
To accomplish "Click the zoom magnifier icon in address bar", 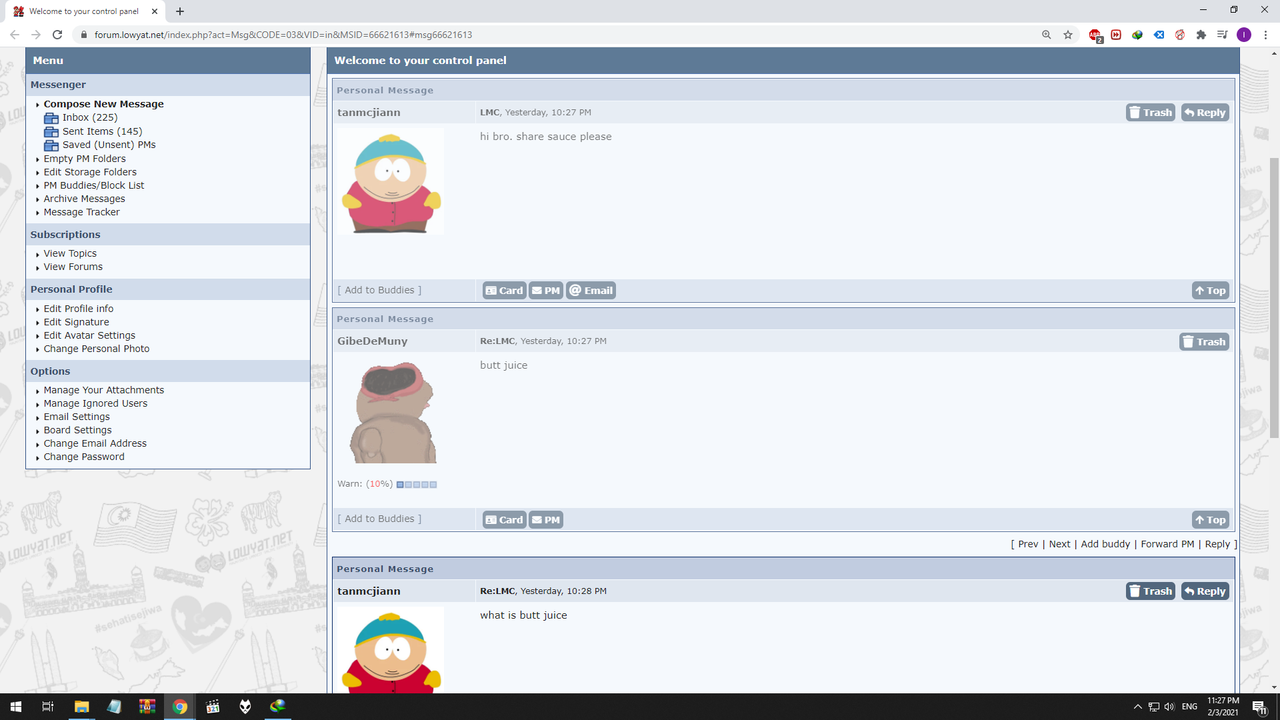I will tap(1046, 34).
